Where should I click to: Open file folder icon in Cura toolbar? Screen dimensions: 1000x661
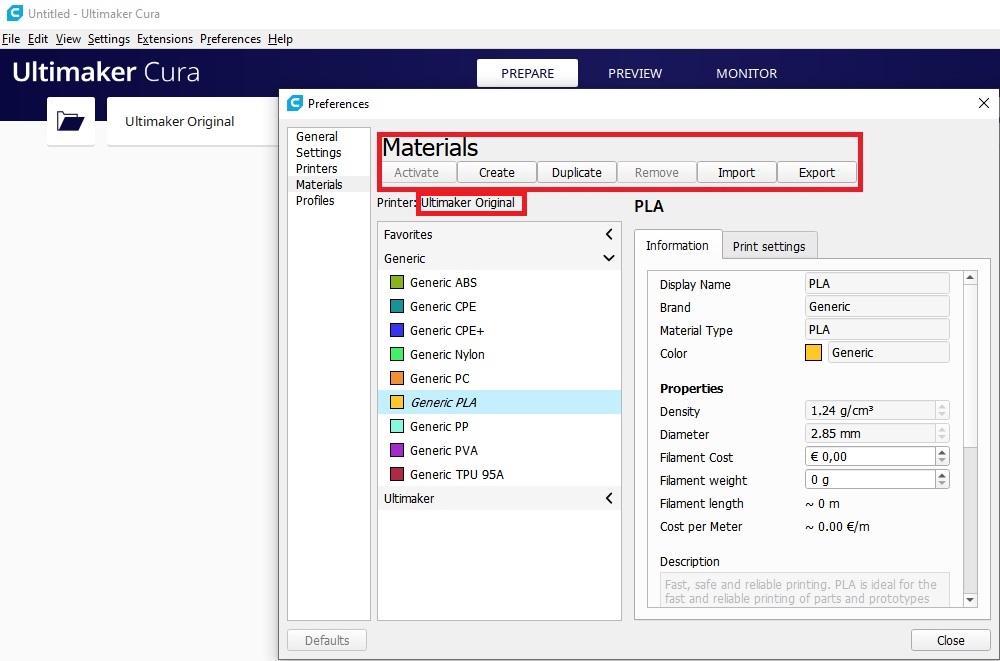click(x=71, y=121)
